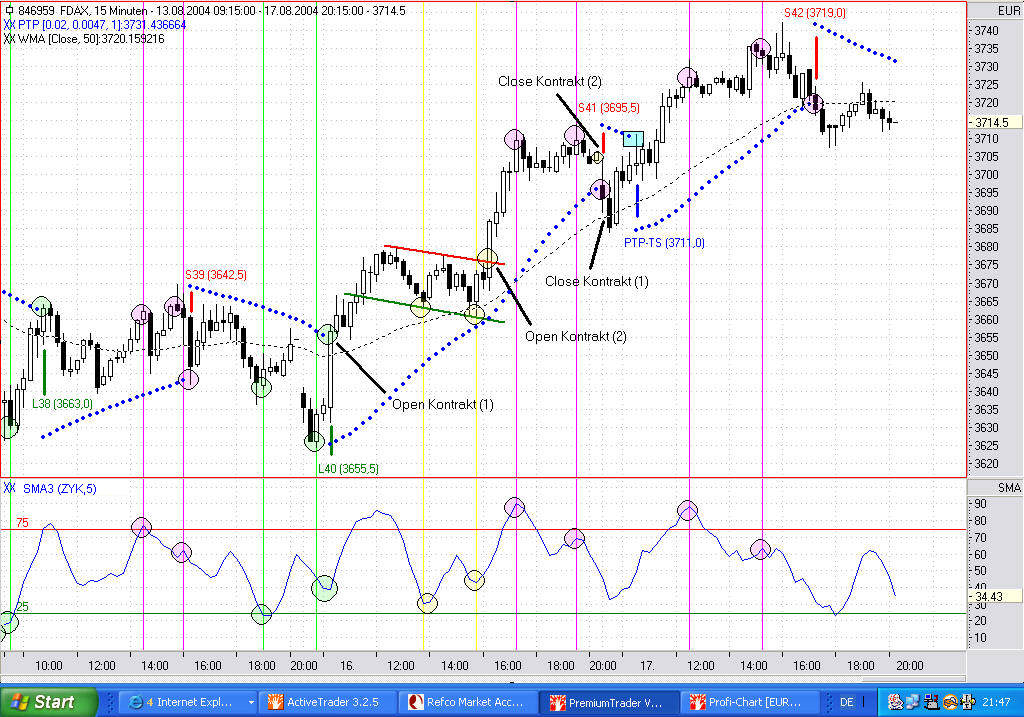Click the red 75 threshold line in oscillator
The width and height of the screenshot is (1024, 717).
tap(483, 530)
